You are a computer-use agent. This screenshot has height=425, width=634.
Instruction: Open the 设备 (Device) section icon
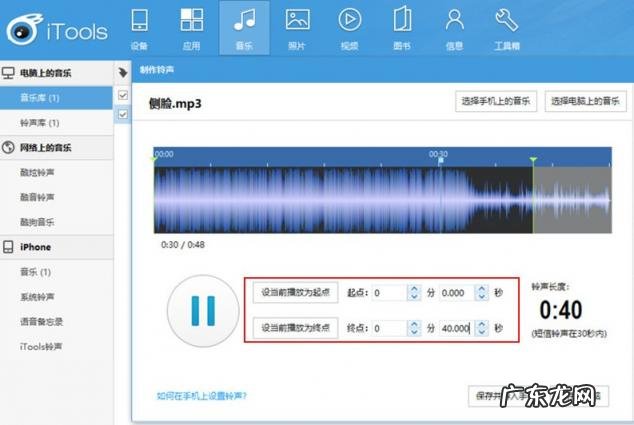[138, 22]
